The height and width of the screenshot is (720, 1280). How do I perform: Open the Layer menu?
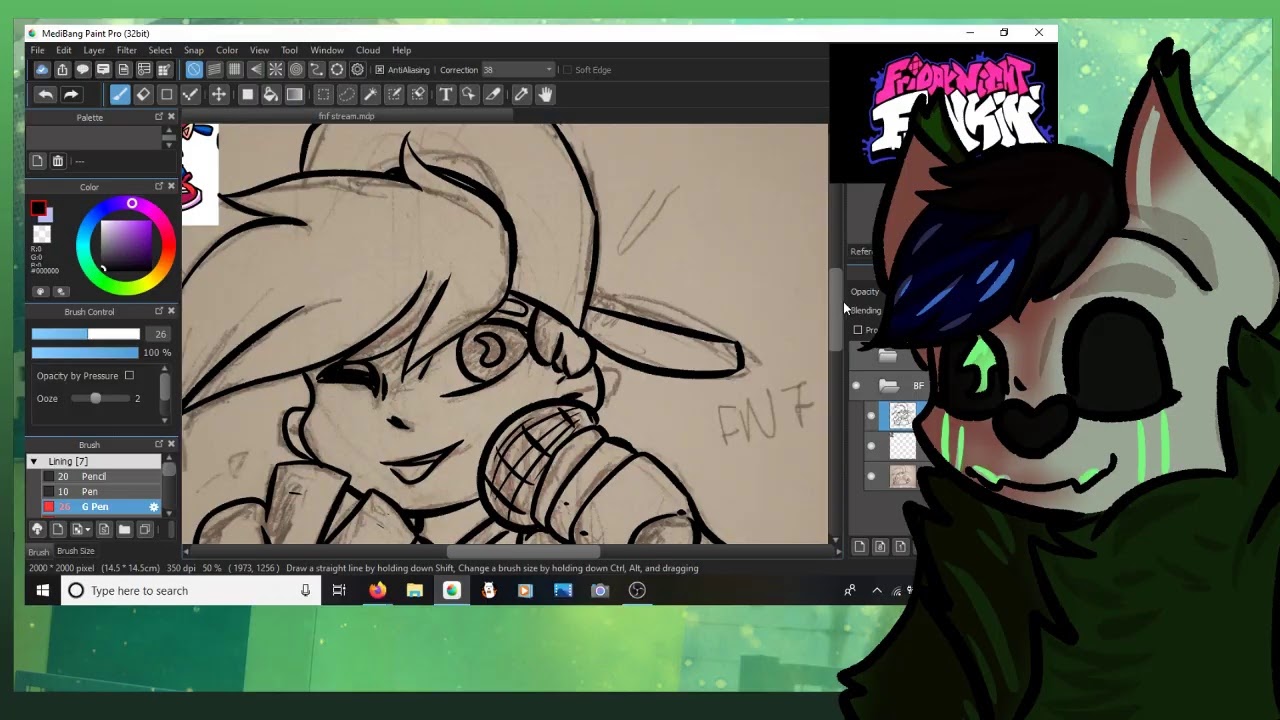94,50
